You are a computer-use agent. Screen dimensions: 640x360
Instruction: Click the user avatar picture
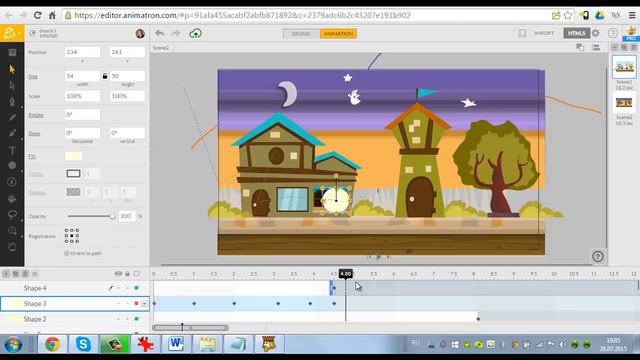(140, 33)
